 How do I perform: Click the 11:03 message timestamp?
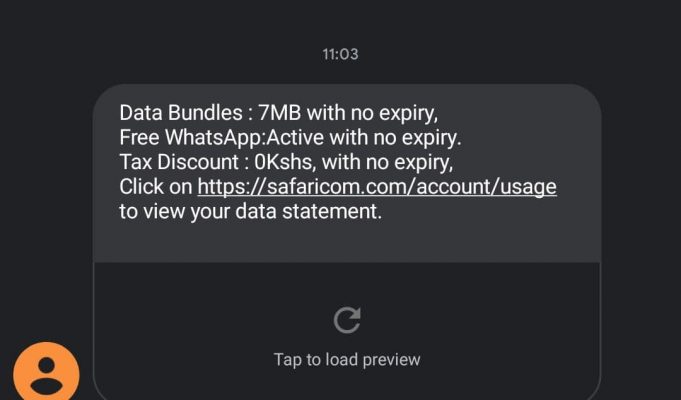point(340,54)
